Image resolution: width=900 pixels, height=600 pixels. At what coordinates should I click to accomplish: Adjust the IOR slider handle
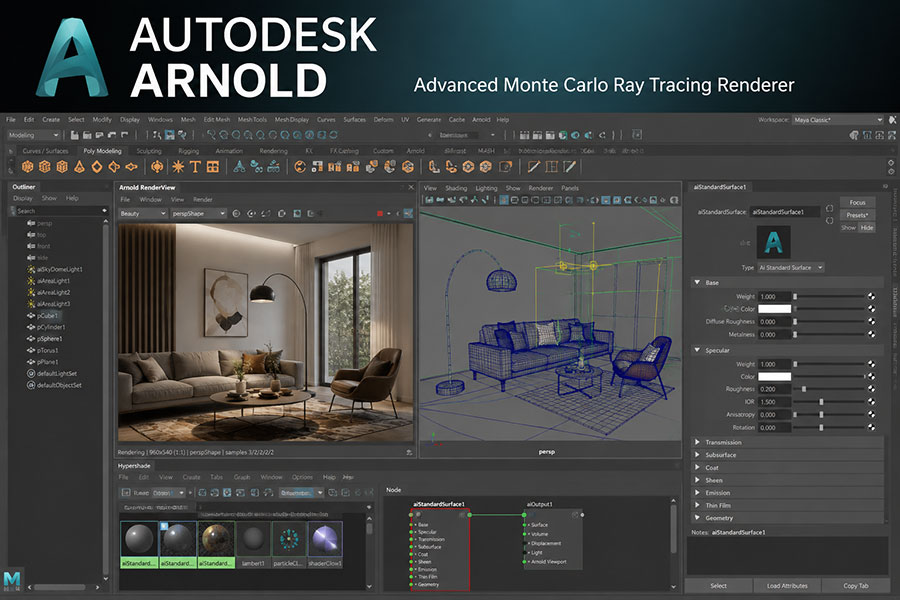821,402
